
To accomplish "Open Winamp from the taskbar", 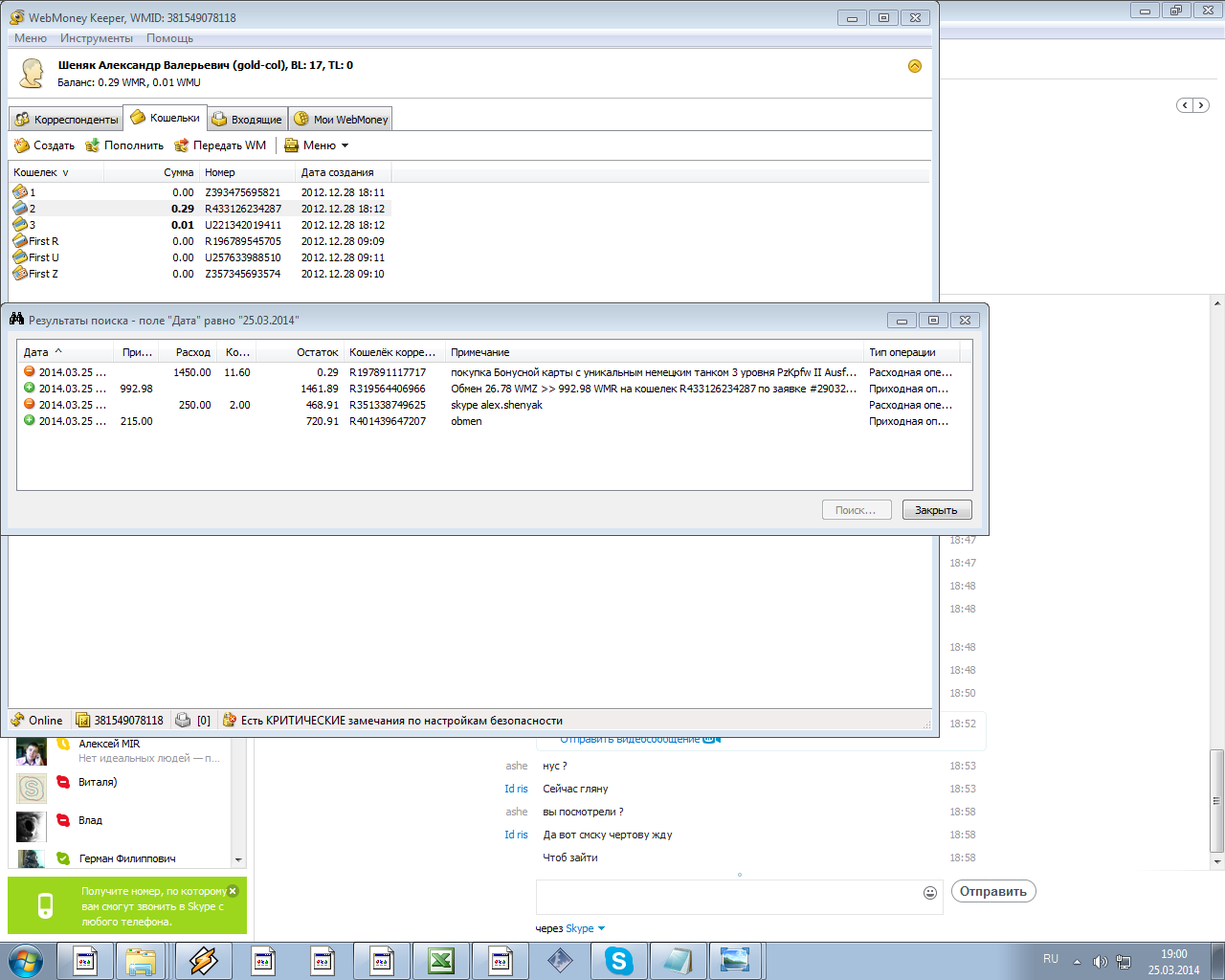I will click(204, 961).
